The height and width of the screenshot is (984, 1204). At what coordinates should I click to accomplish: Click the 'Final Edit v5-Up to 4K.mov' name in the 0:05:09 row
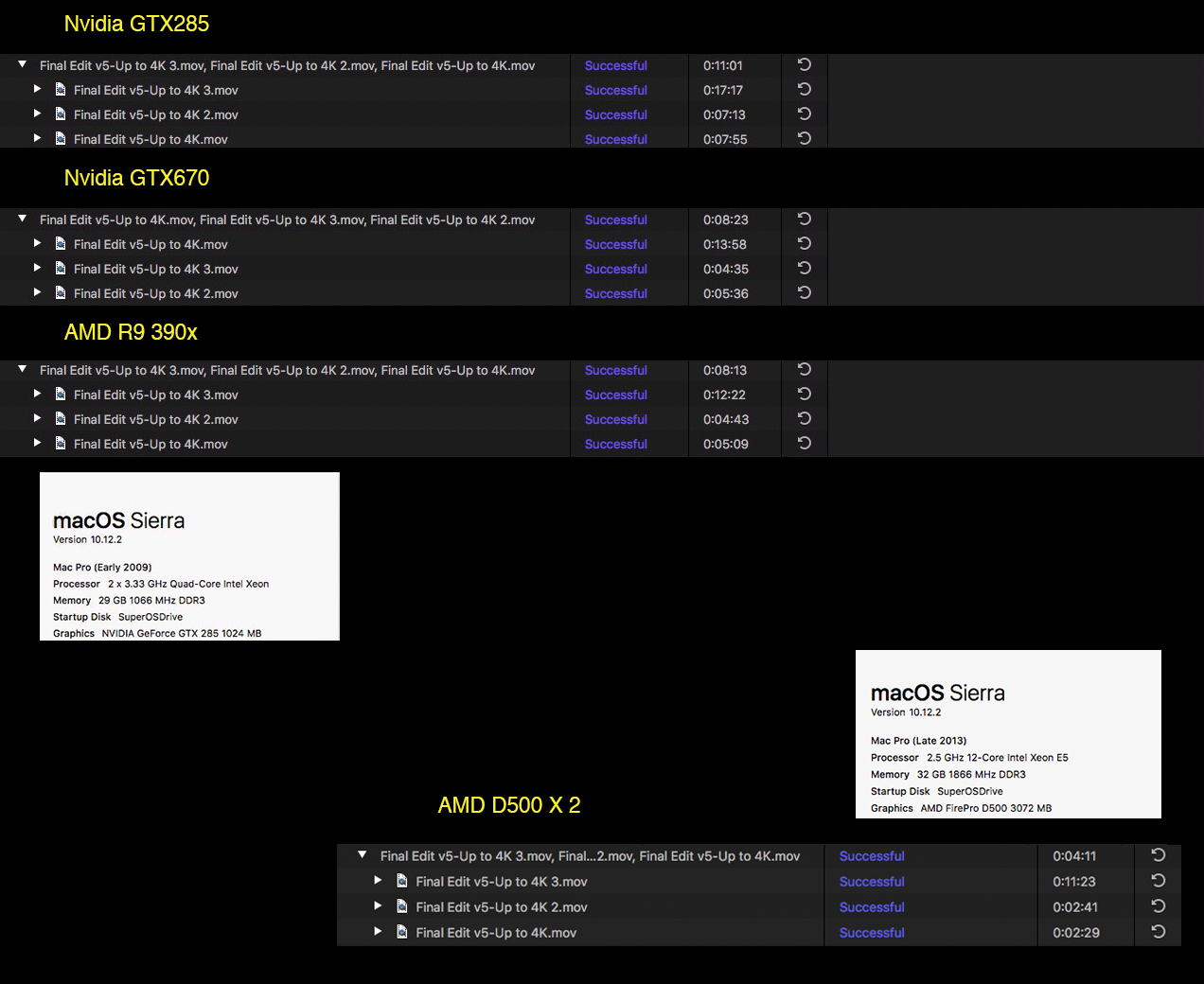tap(150, 444)
